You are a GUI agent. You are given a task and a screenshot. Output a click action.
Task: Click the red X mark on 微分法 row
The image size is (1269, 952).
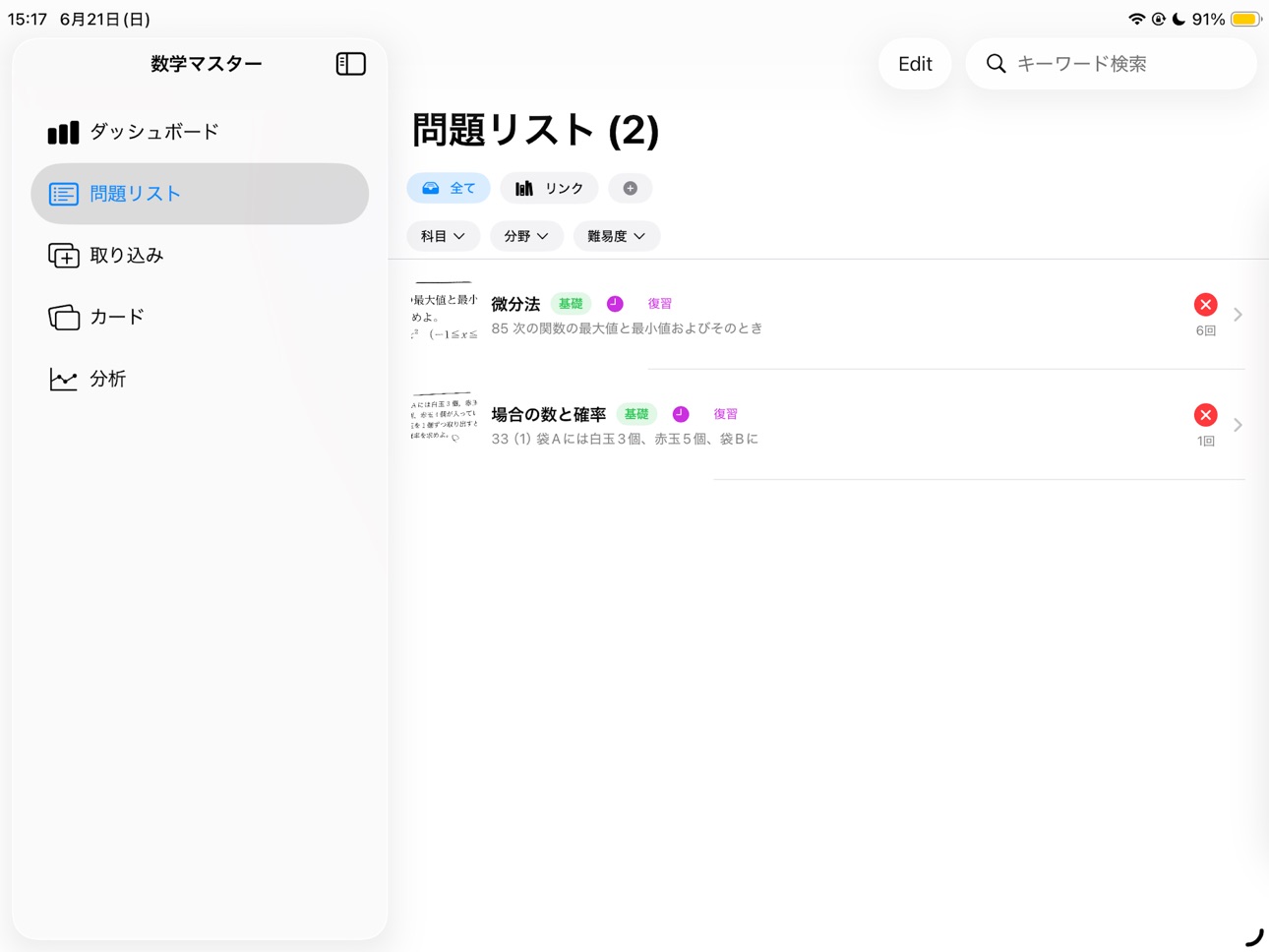1205,305
